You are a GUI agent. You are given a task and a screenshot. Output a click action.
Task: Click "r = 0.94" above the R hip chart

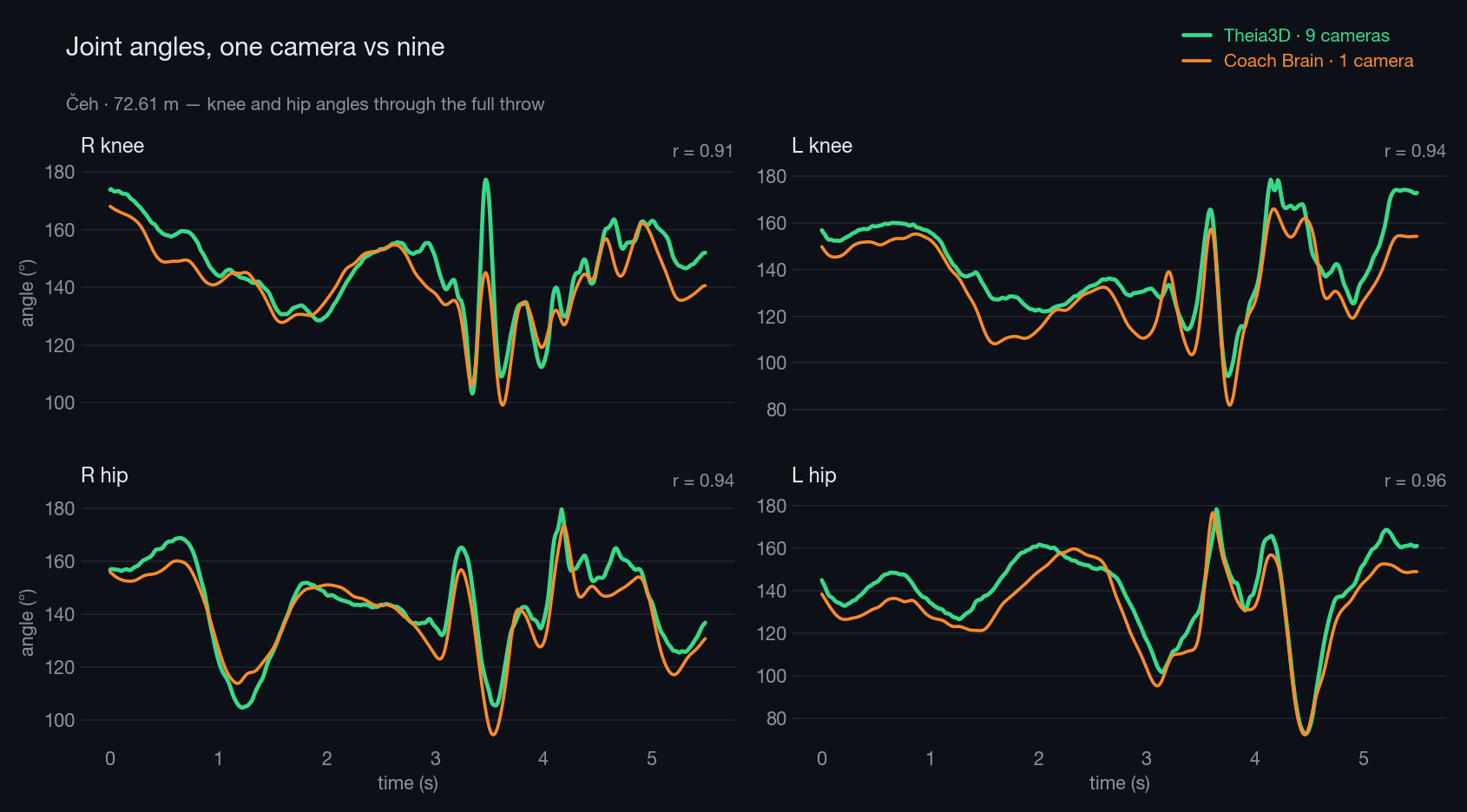703,481
